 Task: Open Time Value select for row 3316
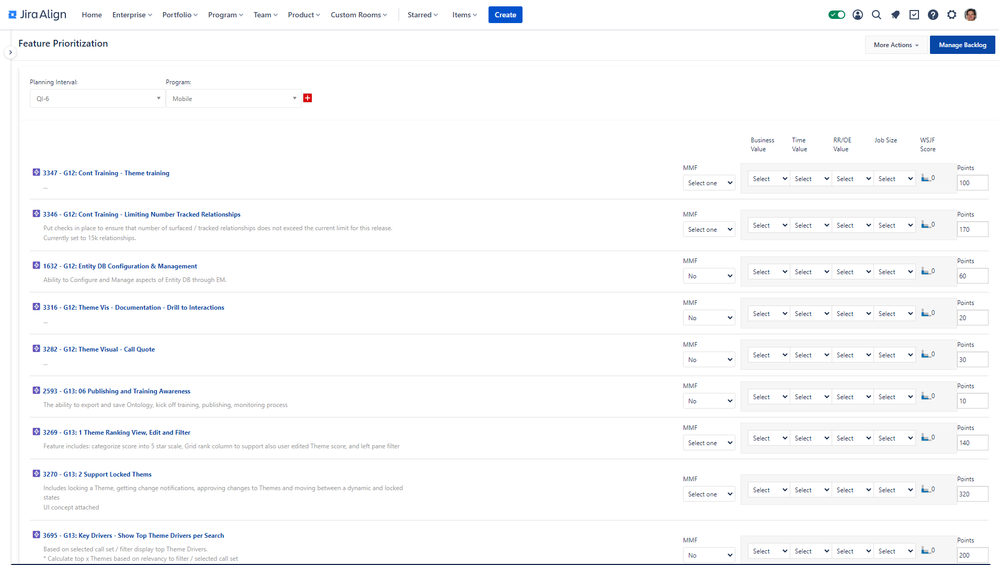pyautogui.click(x=811, y=313)
